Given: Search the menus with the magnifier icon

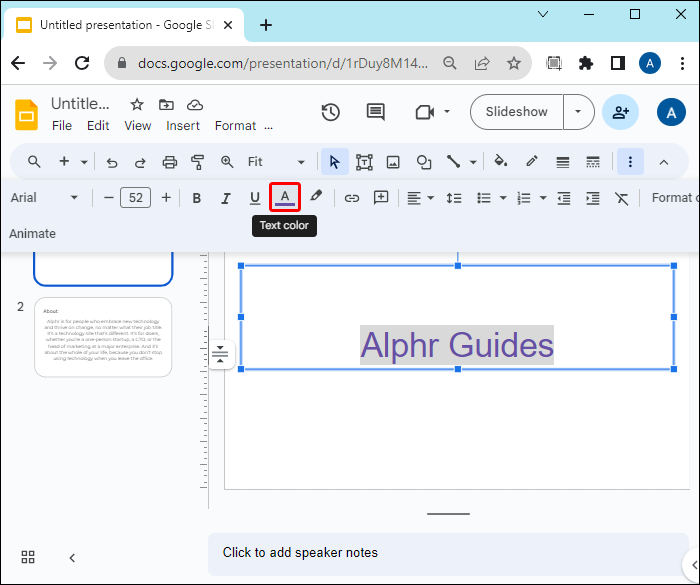Looking at the screenshot, I should [34, 162].
